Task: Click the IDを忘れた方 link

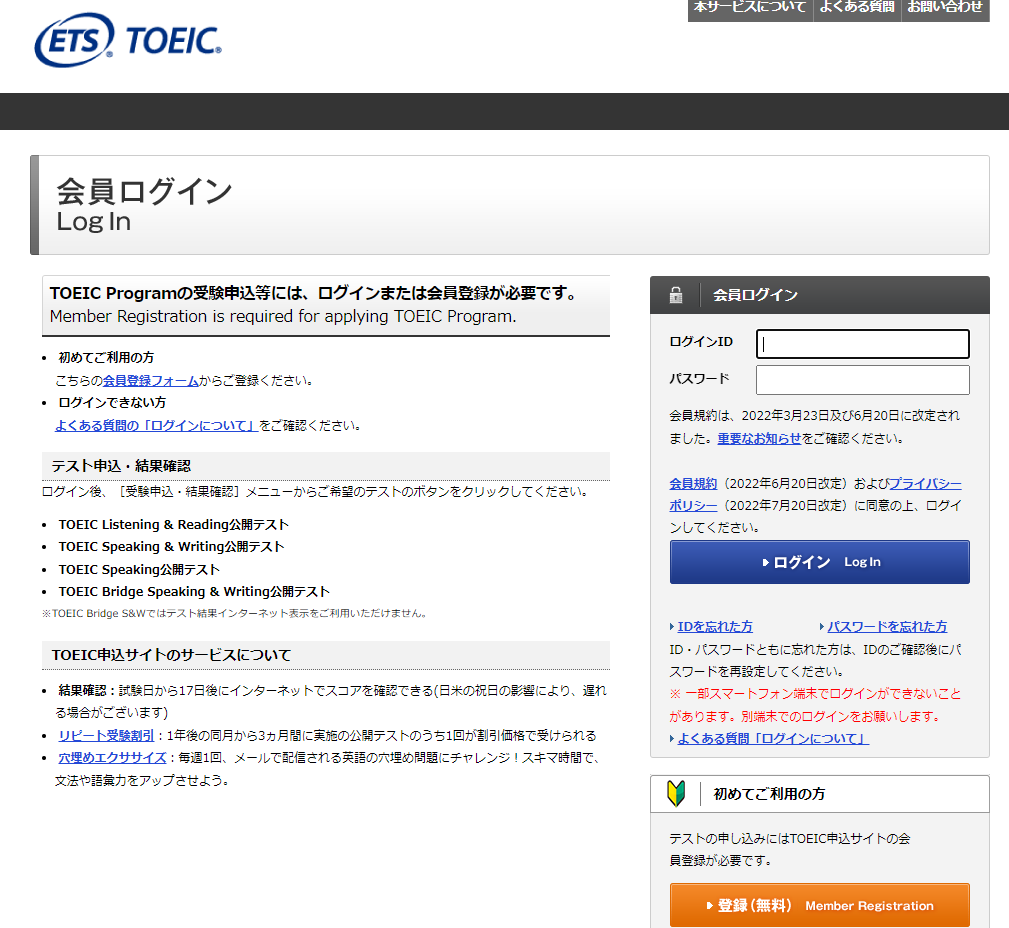Action: [715, 626]
